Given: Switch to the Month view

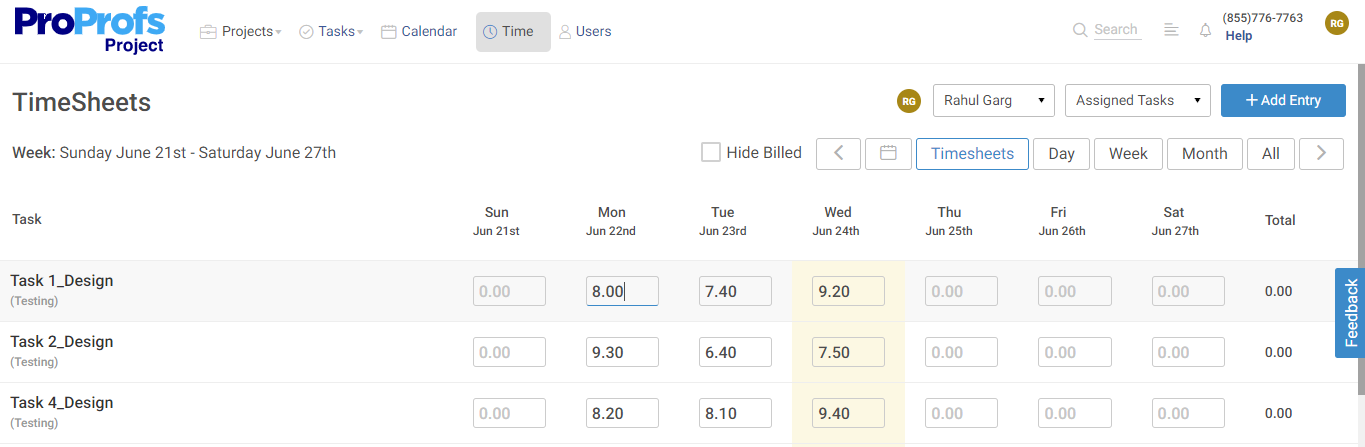Looking at the screenshot, I should tap(1205, 153).
